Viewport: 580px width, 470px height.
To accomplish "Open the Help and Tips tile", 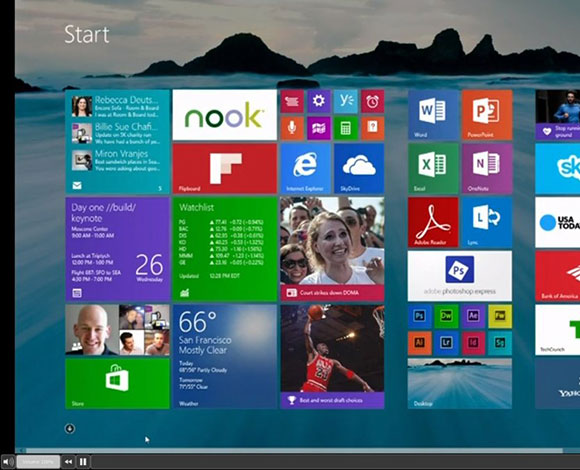I will tap(372, 128).
